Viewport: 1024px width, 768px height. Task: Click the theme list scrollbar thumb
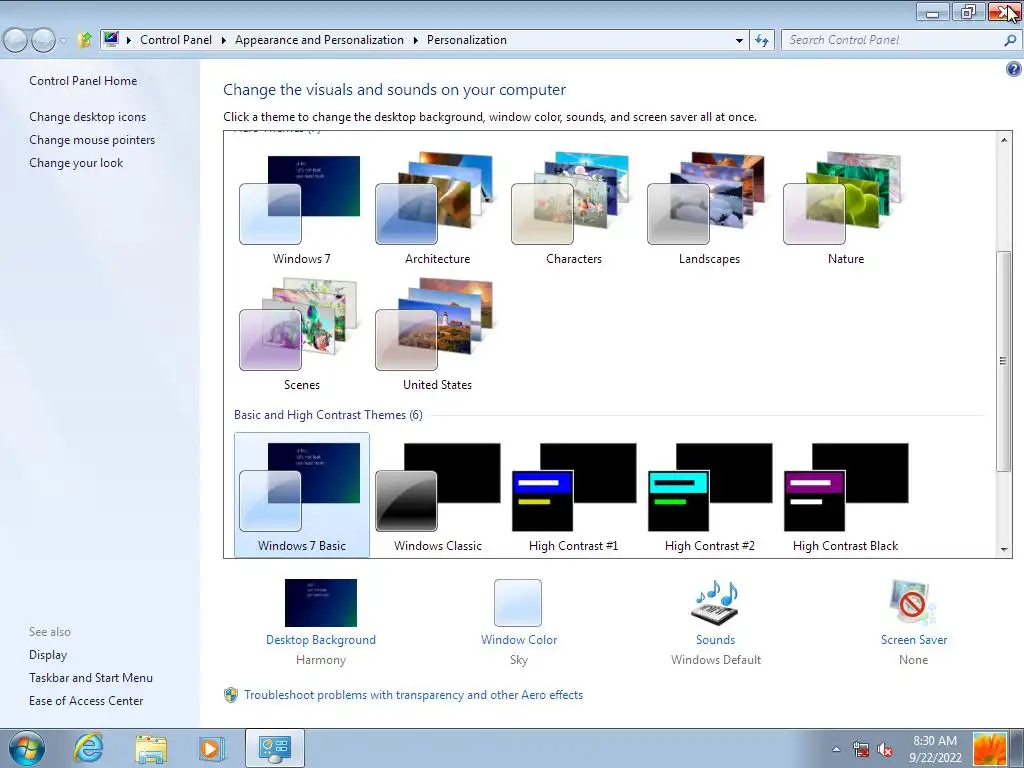pos(1004,360)
